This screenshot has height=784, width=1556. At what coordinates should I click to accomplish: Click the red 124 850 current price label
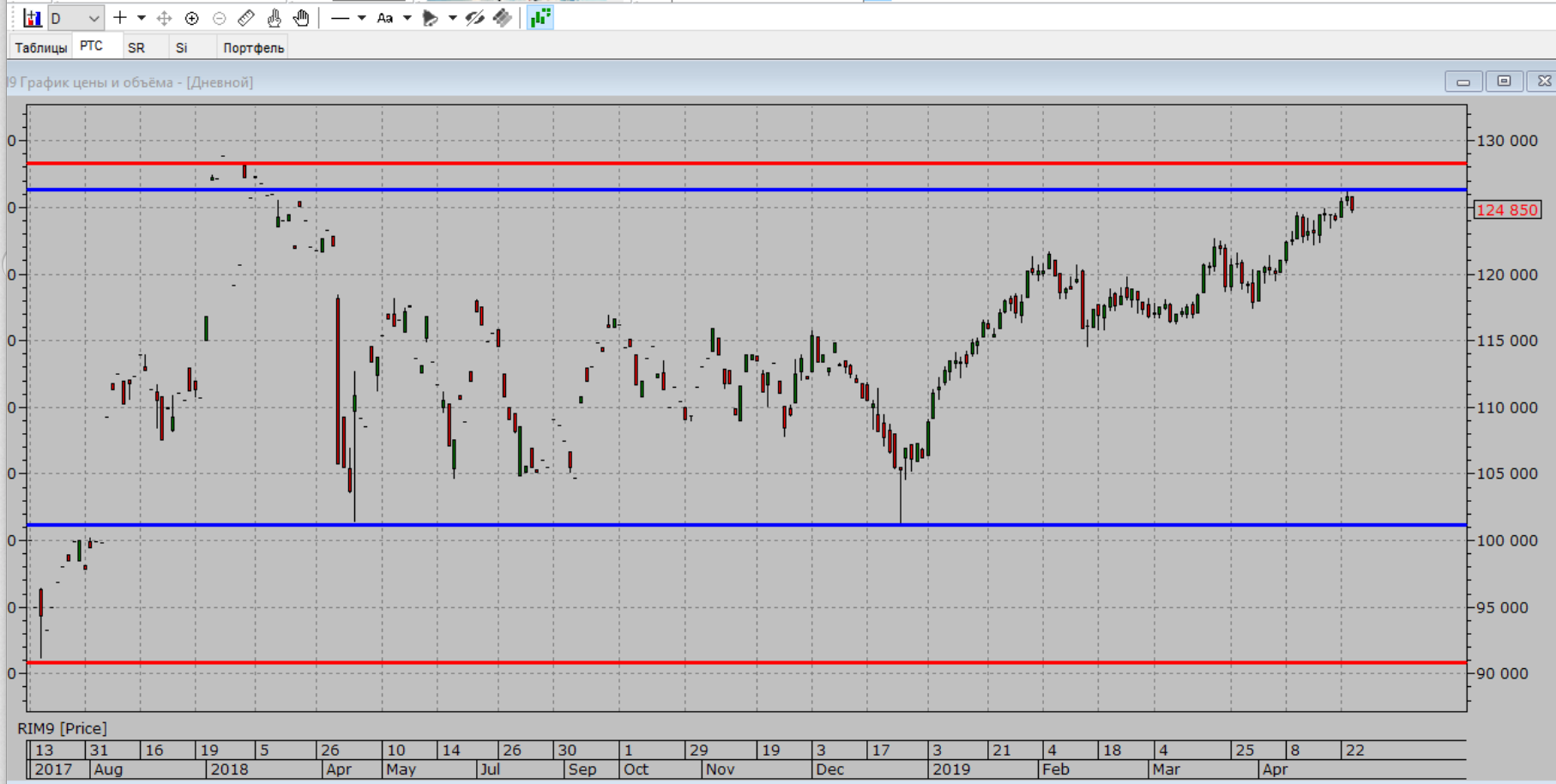[1507, 210]
